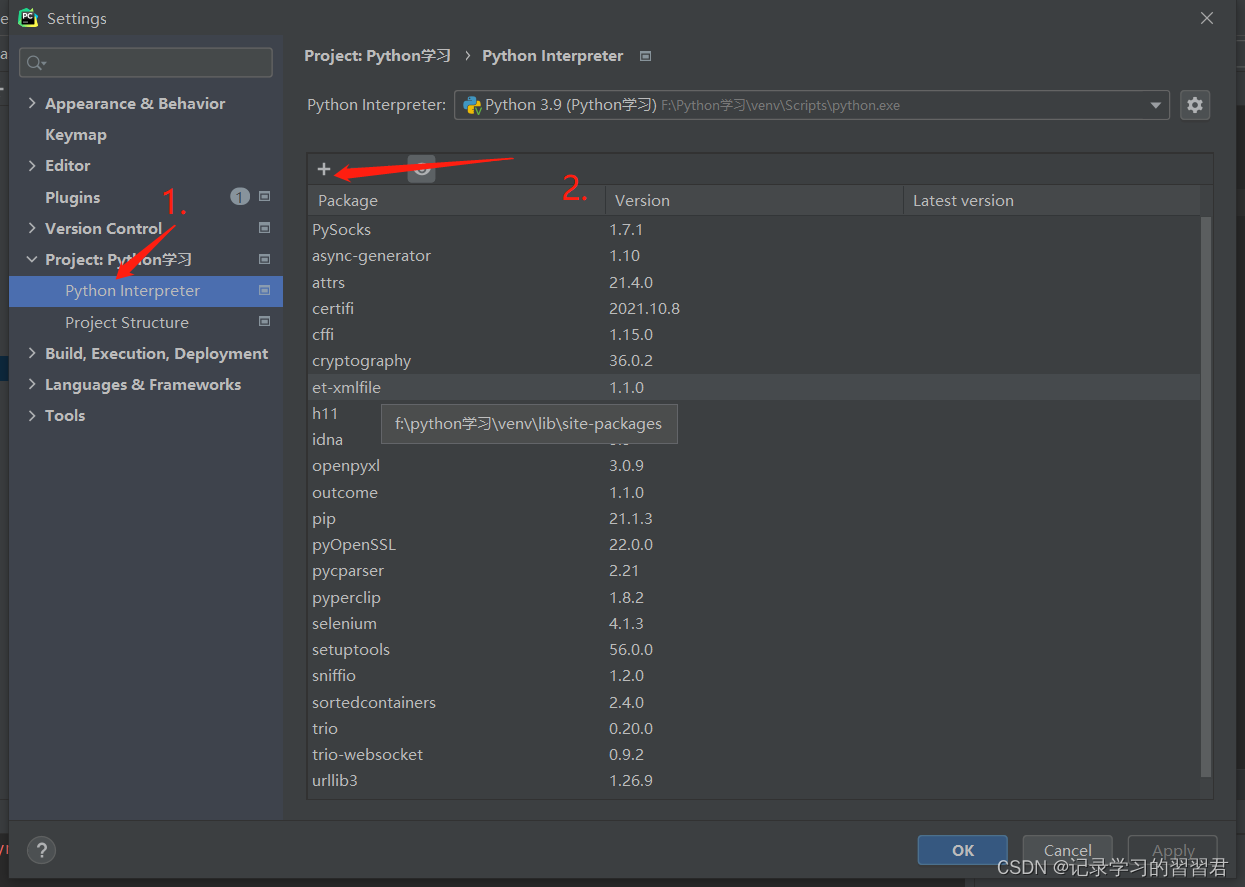1245x887 pixels.
Task: Sort by the Package column header
Action: click(x=457, y=200)
